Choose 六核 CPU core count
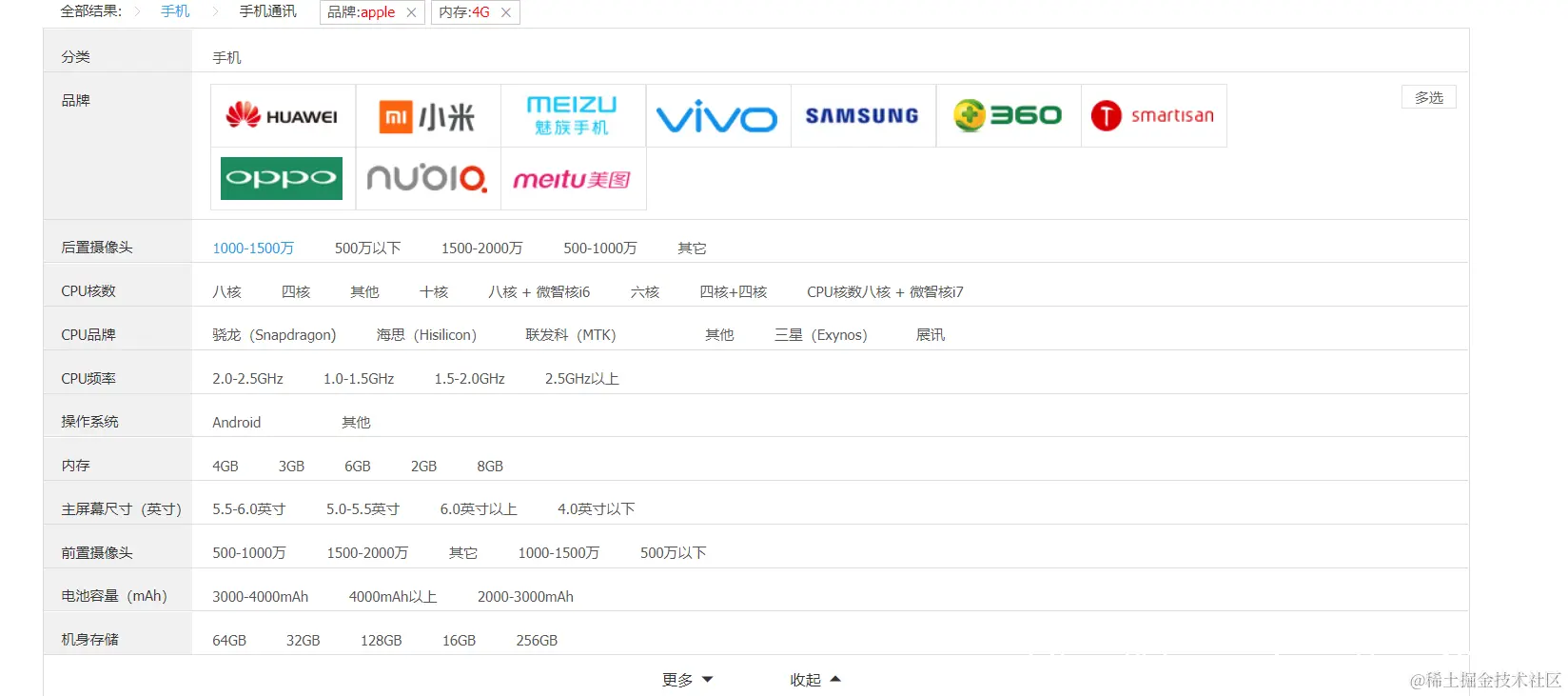 coord(645,292)
